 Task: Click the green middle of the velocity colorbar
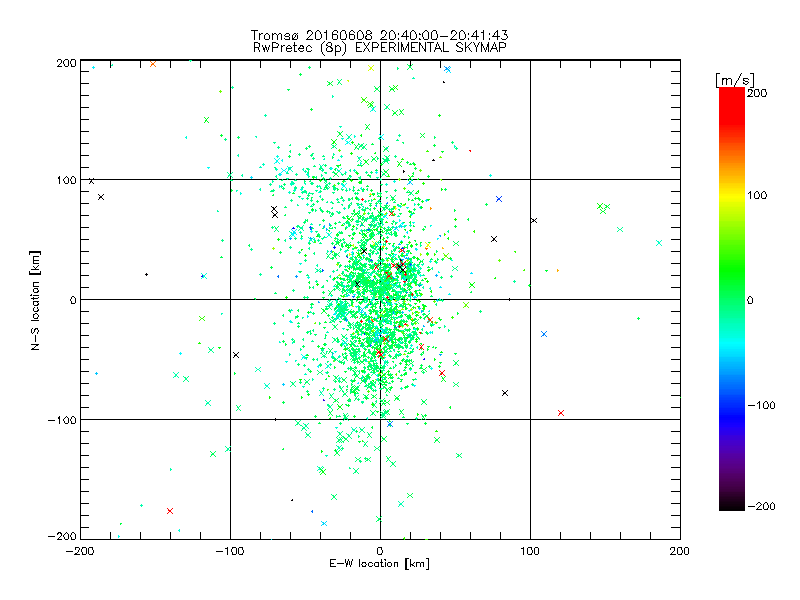pos(732,286)
